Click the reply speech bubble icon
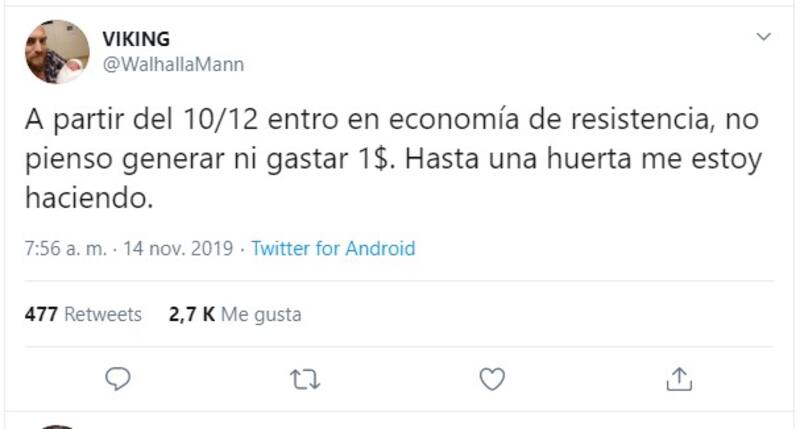800x429 pixels. (119, 378)
